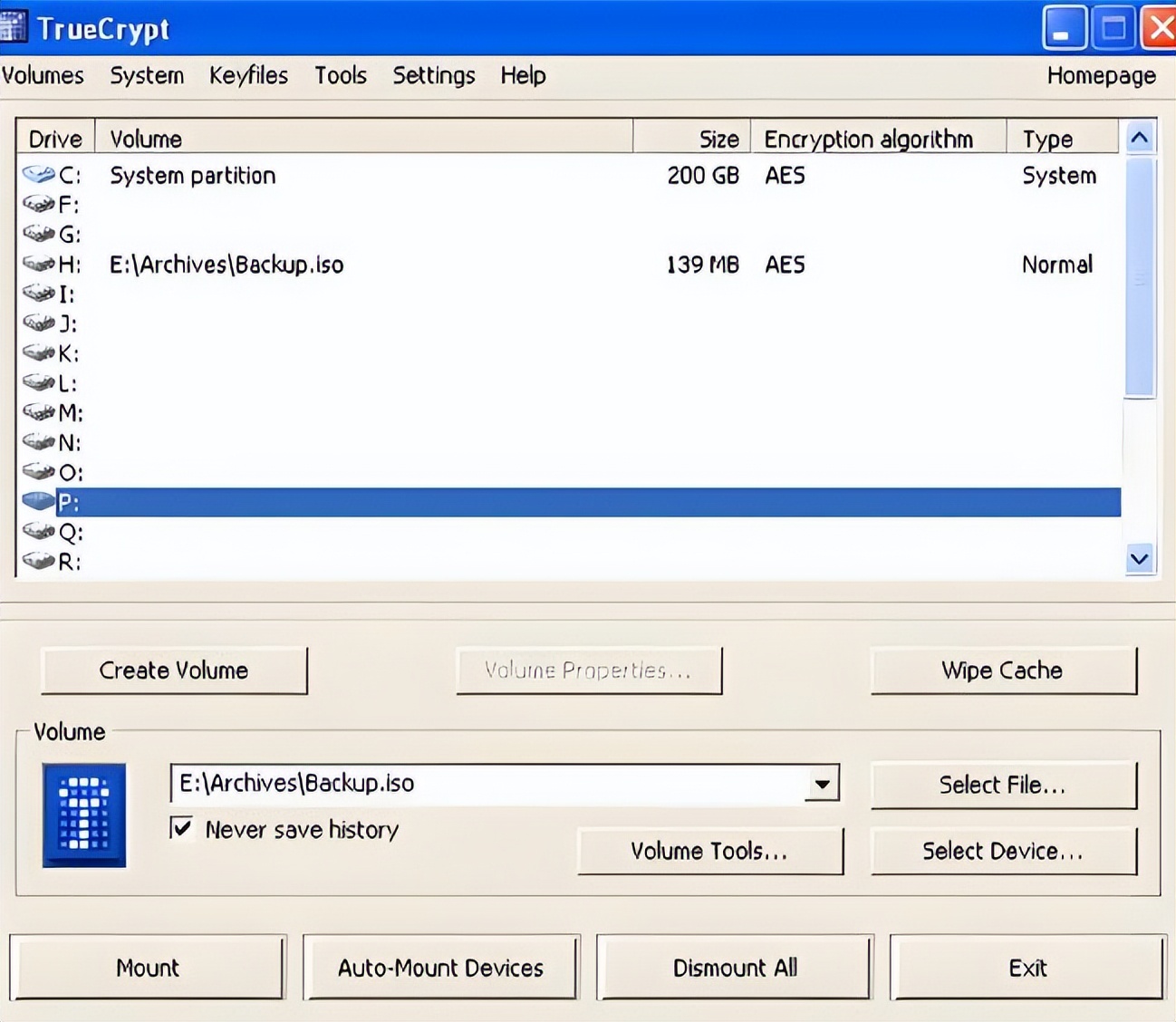The width and height of the screenshot is (1176, 1022).
Task: Click the Size column header
Action: [692, 139]
